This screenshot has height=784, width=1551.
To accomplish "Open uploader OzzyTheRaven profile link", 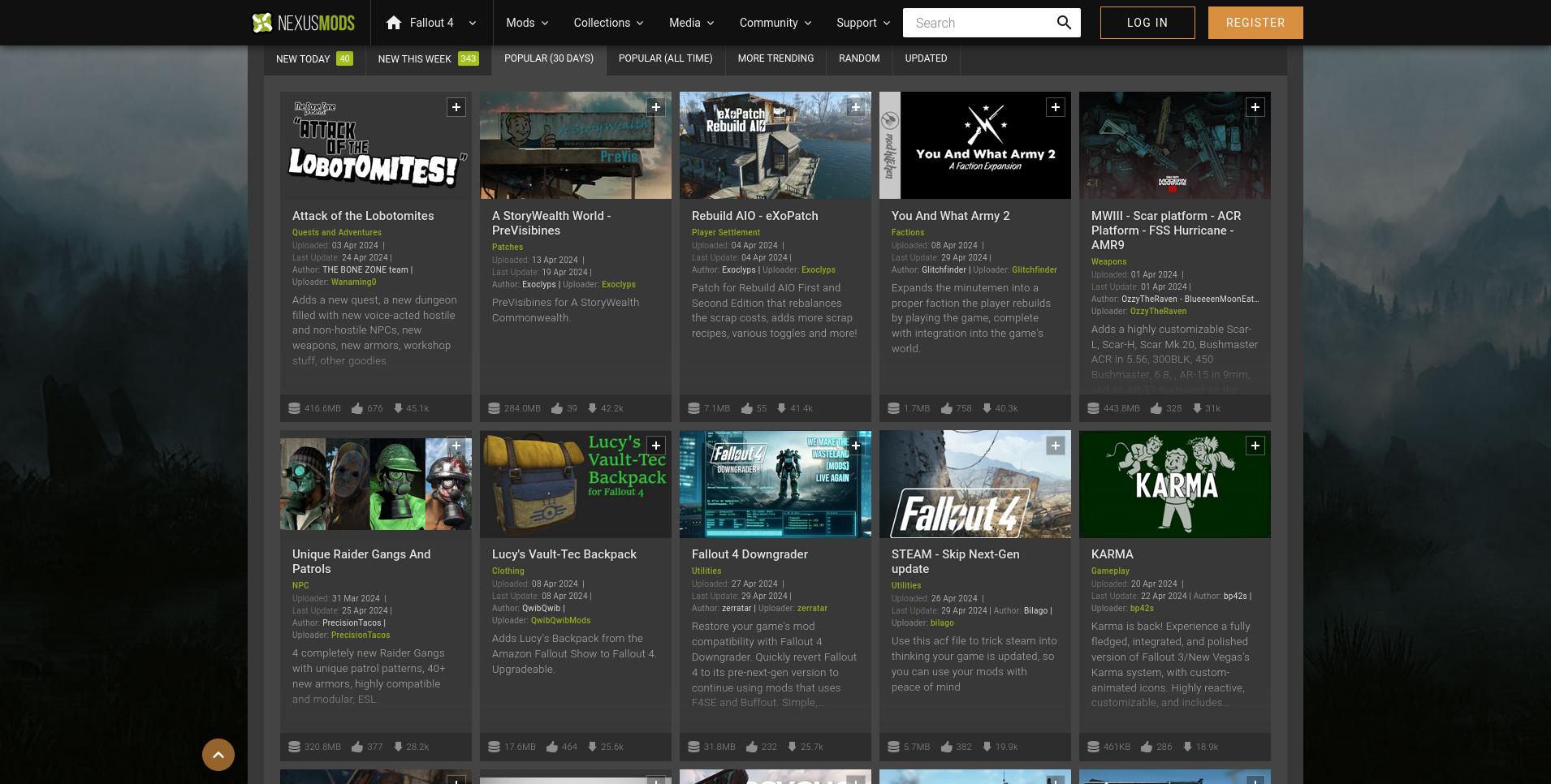I will 1158,312.
